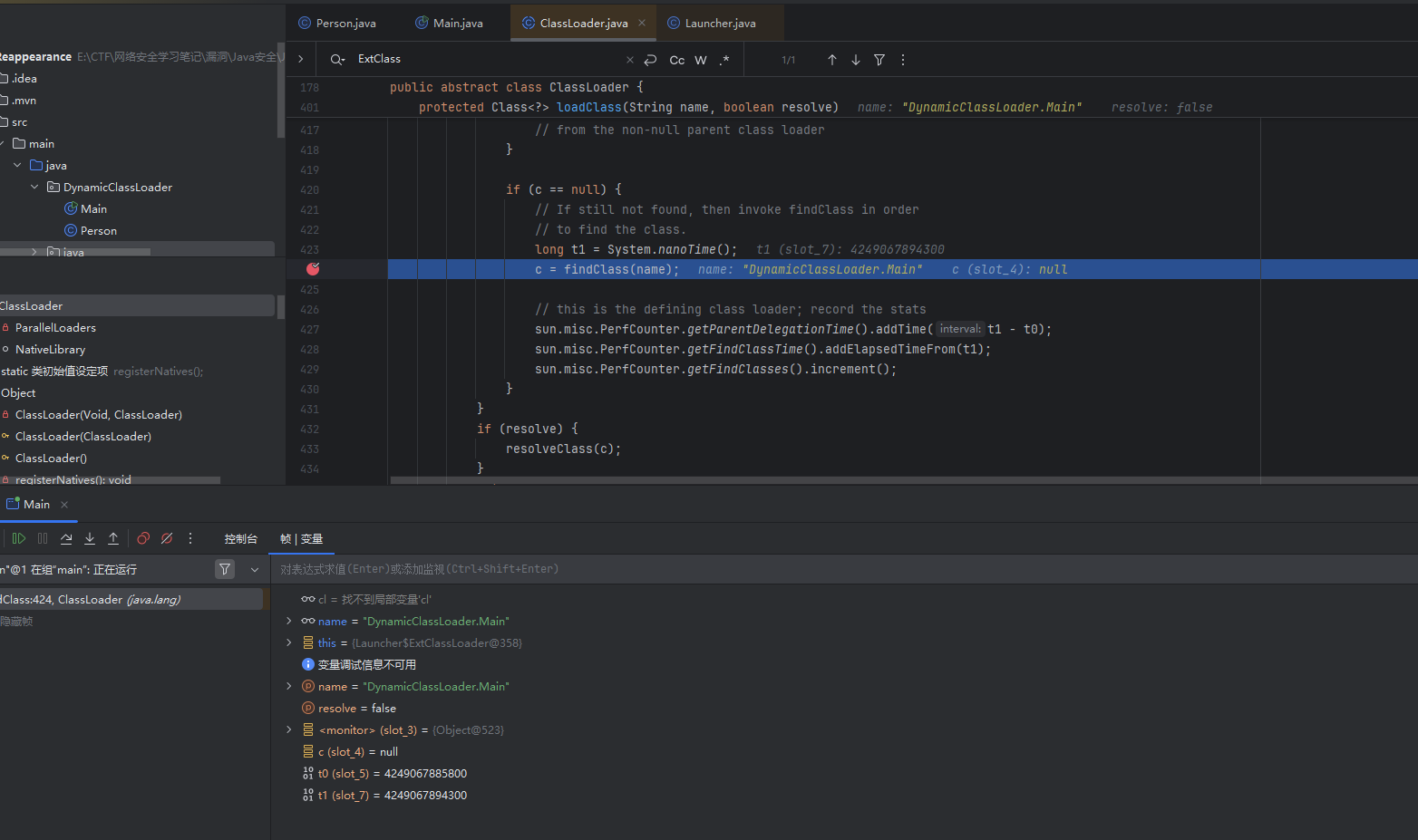Viewport: 1418px width, 840px height.
Task: Go to next search occurrence arrow
Action: (855, 60)
